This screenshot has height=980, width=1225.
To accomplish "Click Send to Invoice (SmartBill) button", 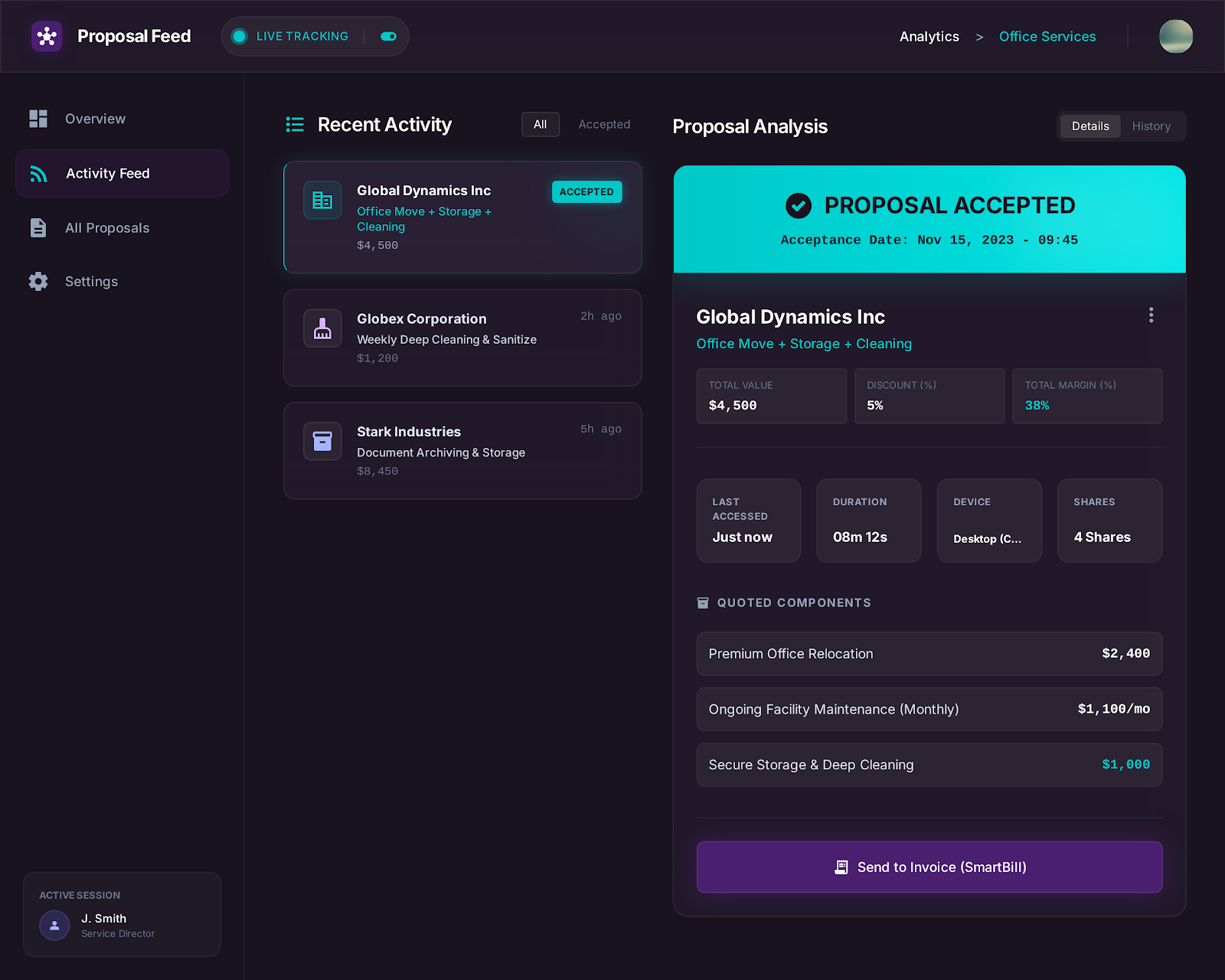I will [x=929, y=867].
